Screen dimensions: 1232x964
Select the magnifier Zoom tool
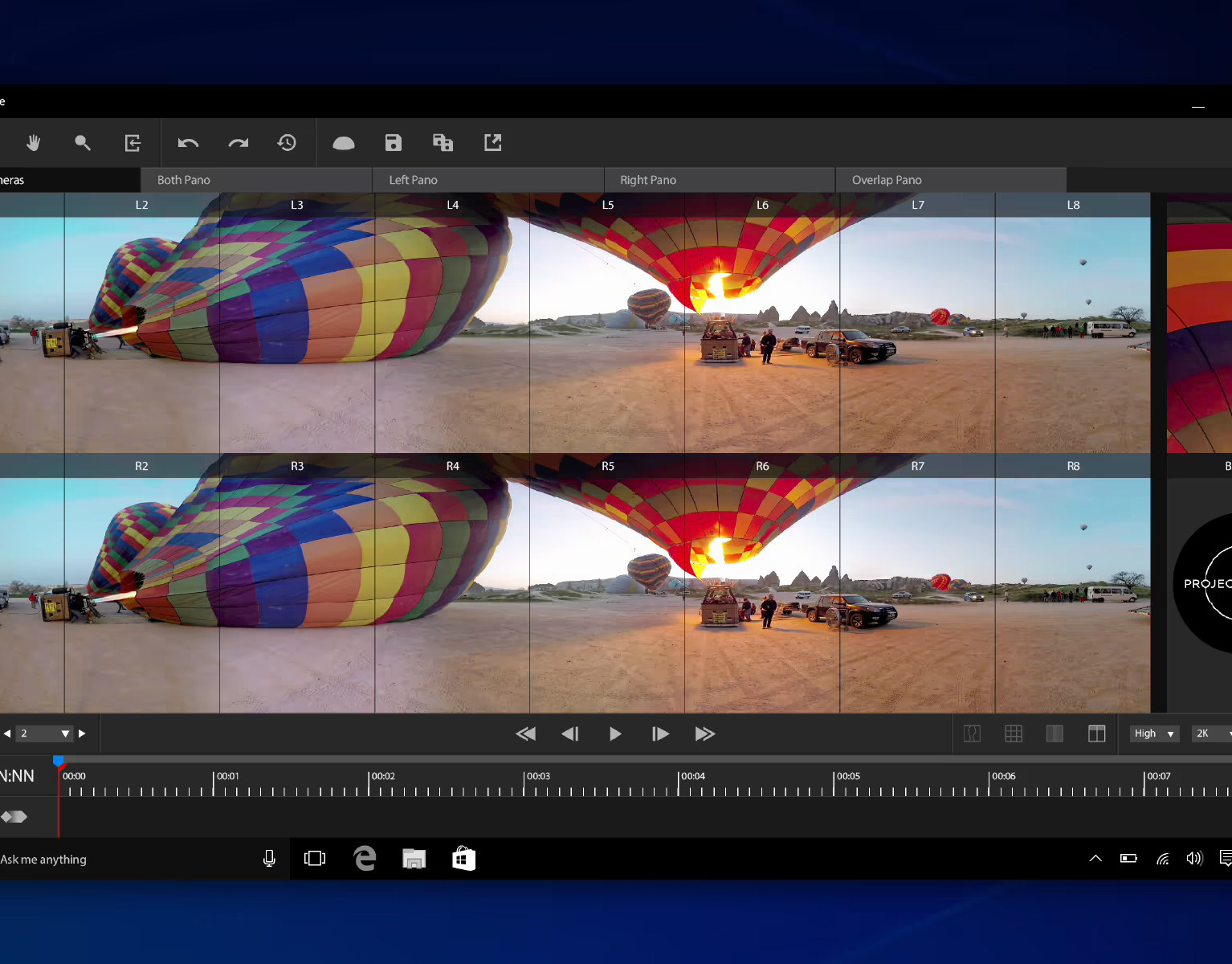pyautogui.click(x=83, y=143)
